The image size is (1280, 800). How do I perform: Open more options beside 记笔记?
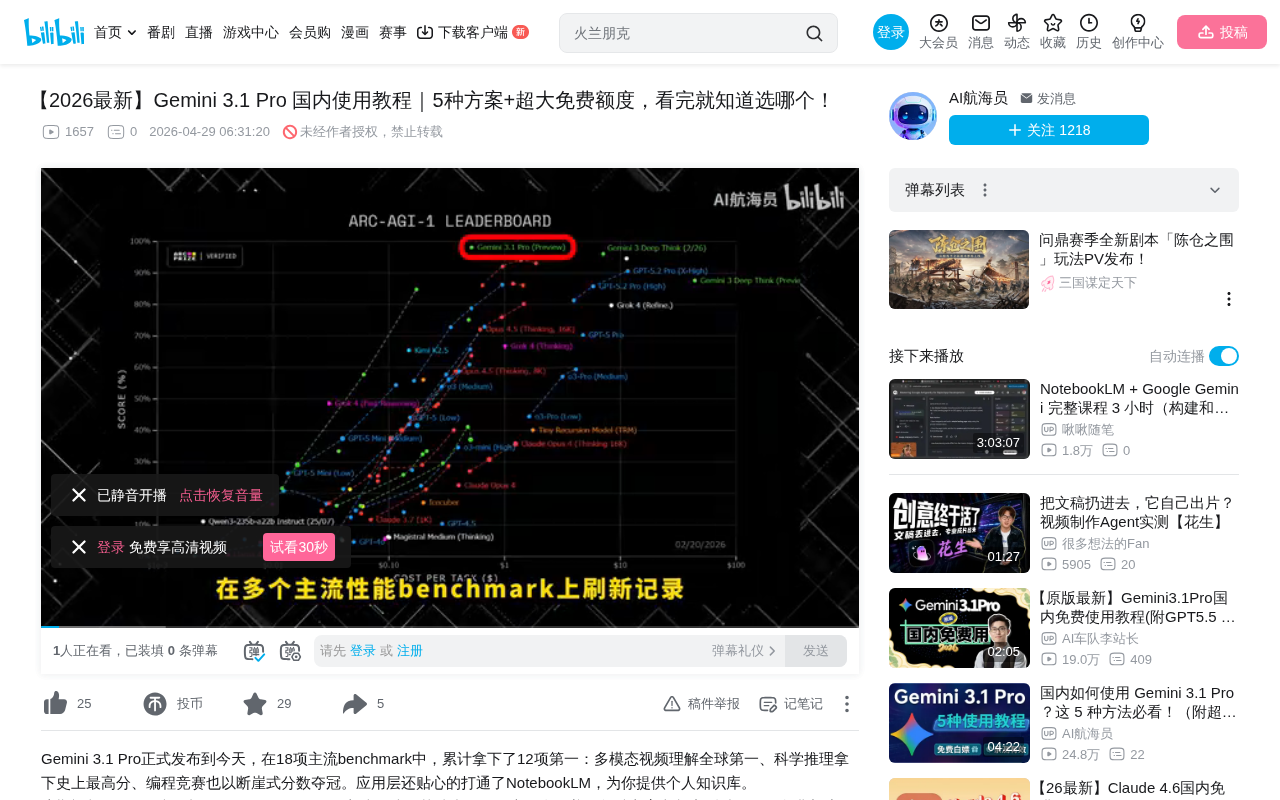pos(847,704)
